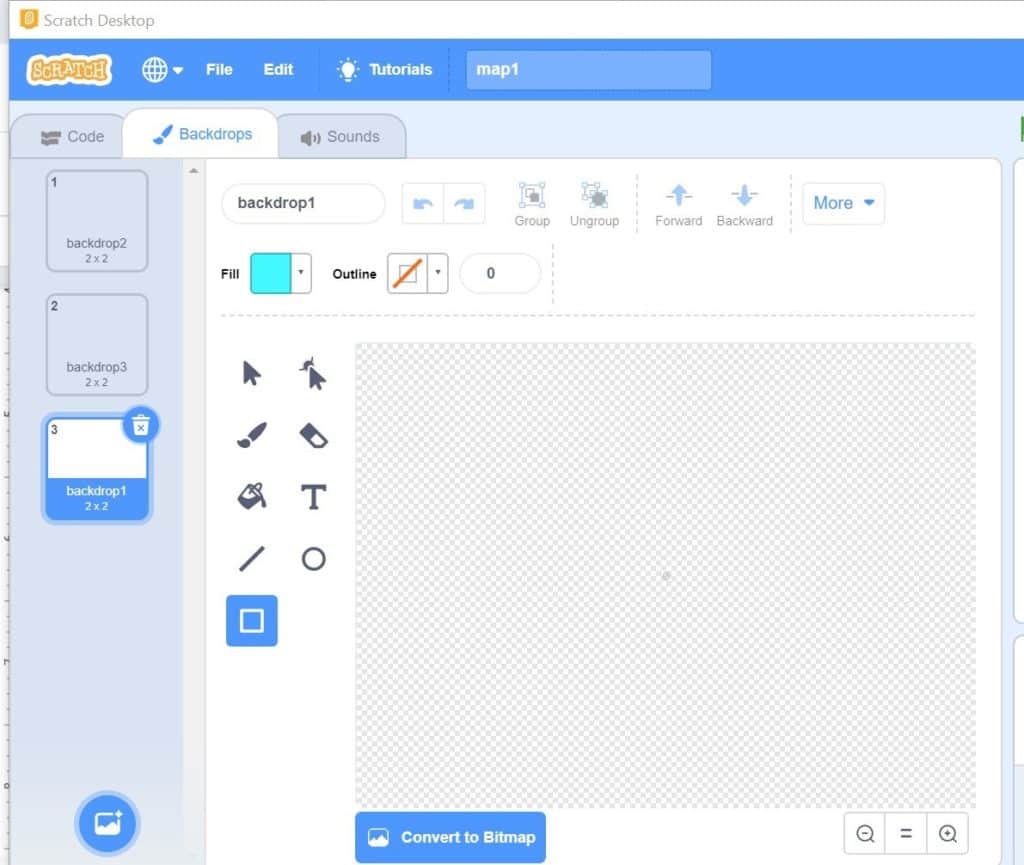Viewport: 1024px width, 865px height.
Task: Delete backdrop1 with the trash icon
Action: click(x=140, y=426)
